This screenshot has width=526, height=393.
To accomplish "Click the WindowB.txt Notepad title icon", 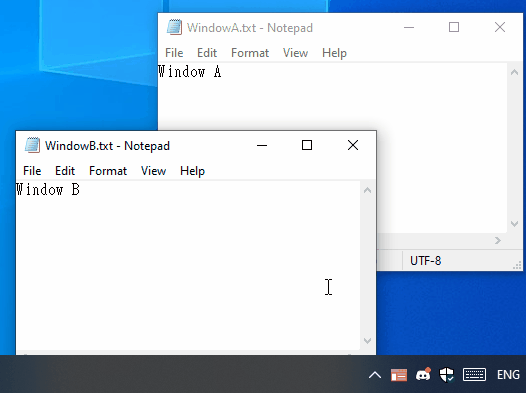I will point(33,145).
